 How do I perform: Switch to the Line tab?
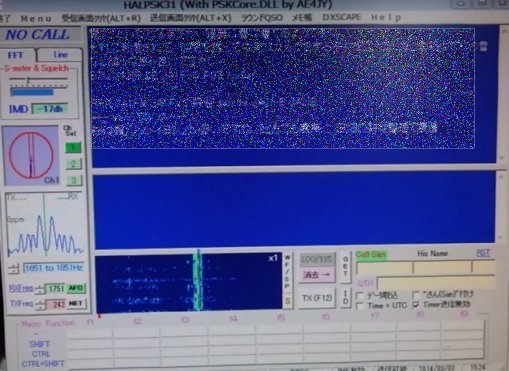tap(60, 55)
